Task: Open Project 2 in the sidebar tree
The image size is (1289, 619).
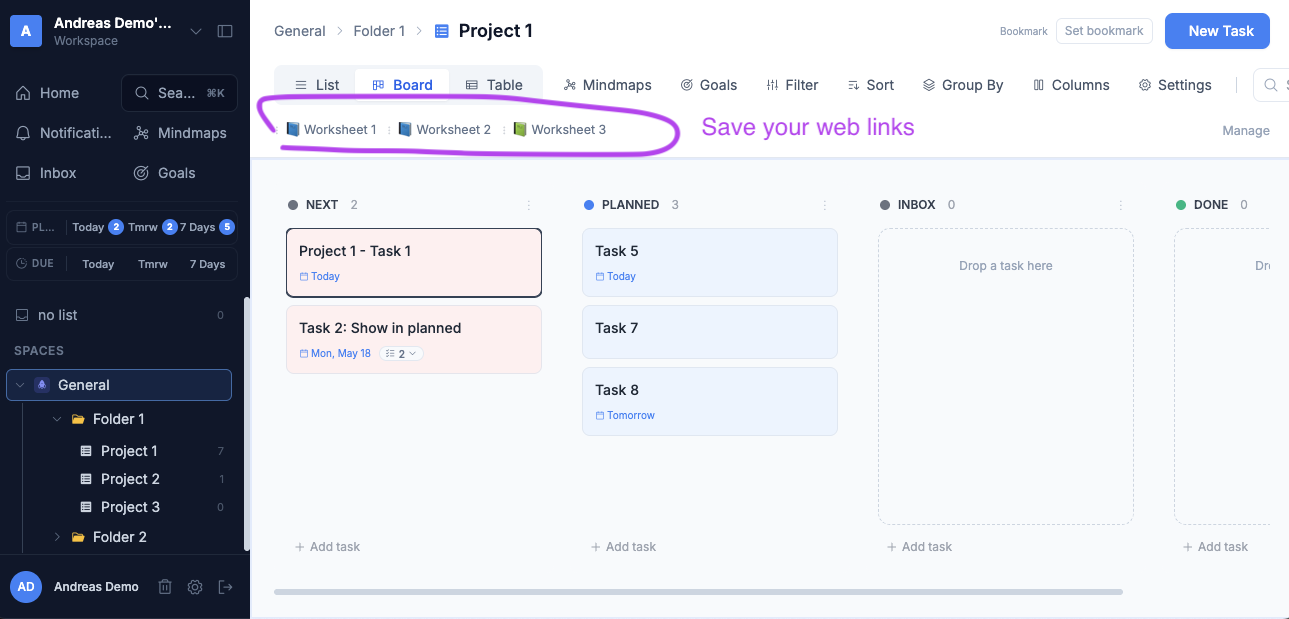Action: (130, 479)
